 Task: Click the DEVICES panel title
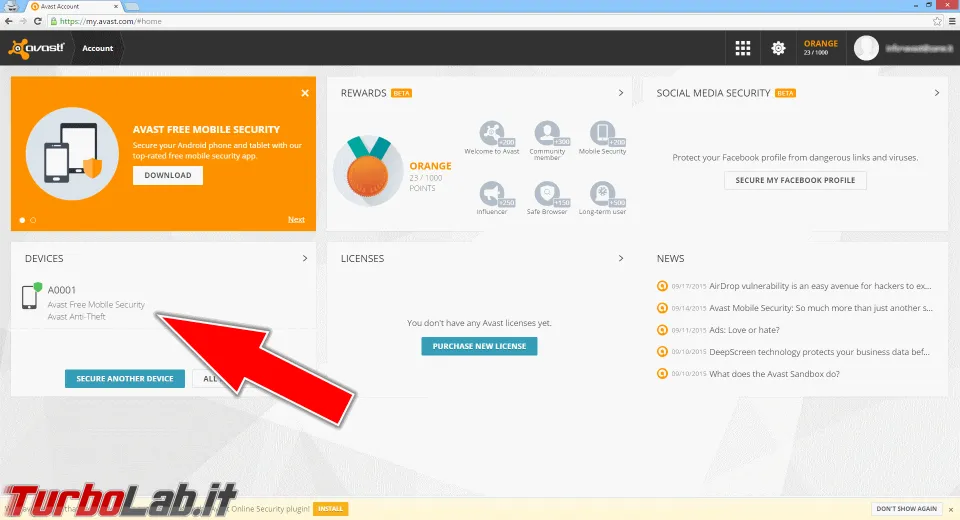pyautogui.click(x=44, y=258)
